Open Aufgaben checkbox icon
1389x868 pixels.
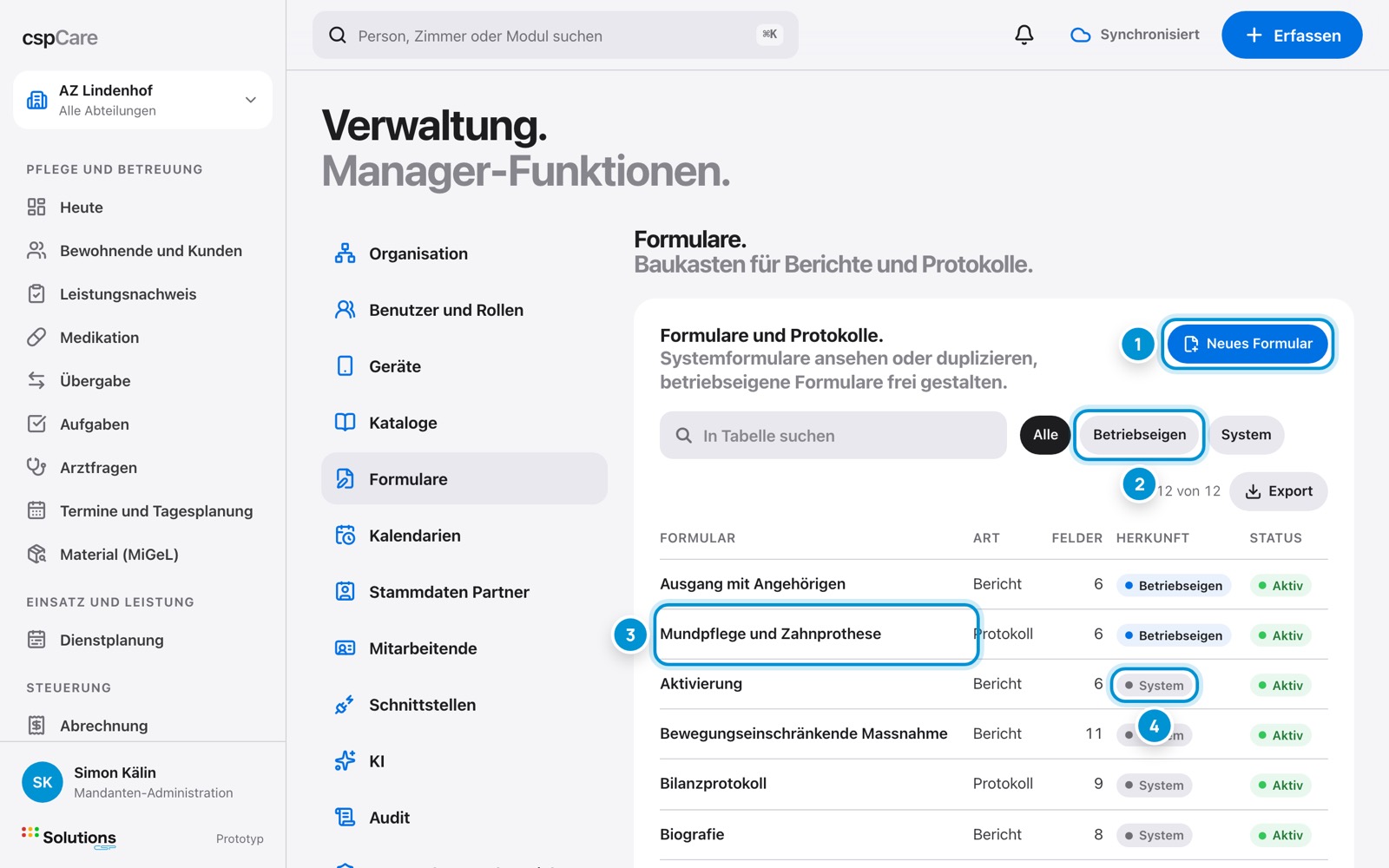click(36, 424)
